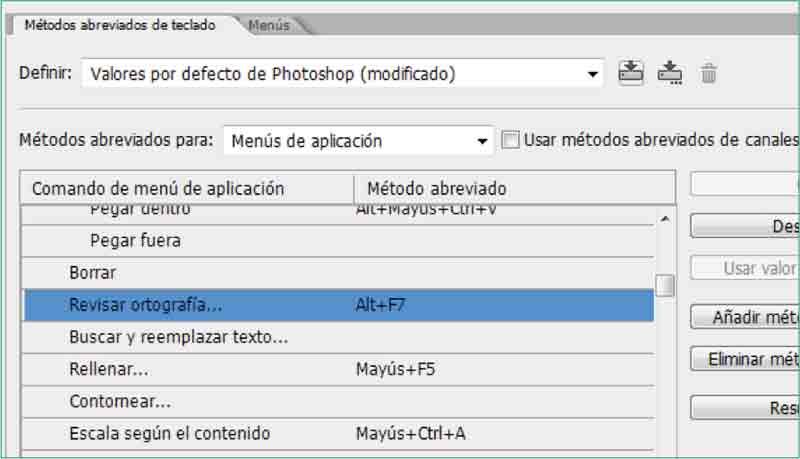Switch to the Menús tab

pos(269,25)
